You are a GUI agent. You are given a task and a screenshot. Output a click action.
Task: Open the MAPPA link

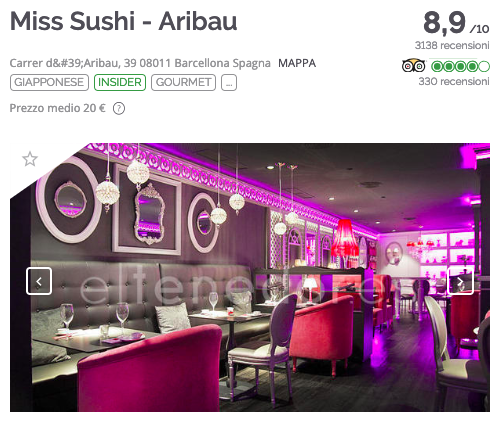[297, 63]
